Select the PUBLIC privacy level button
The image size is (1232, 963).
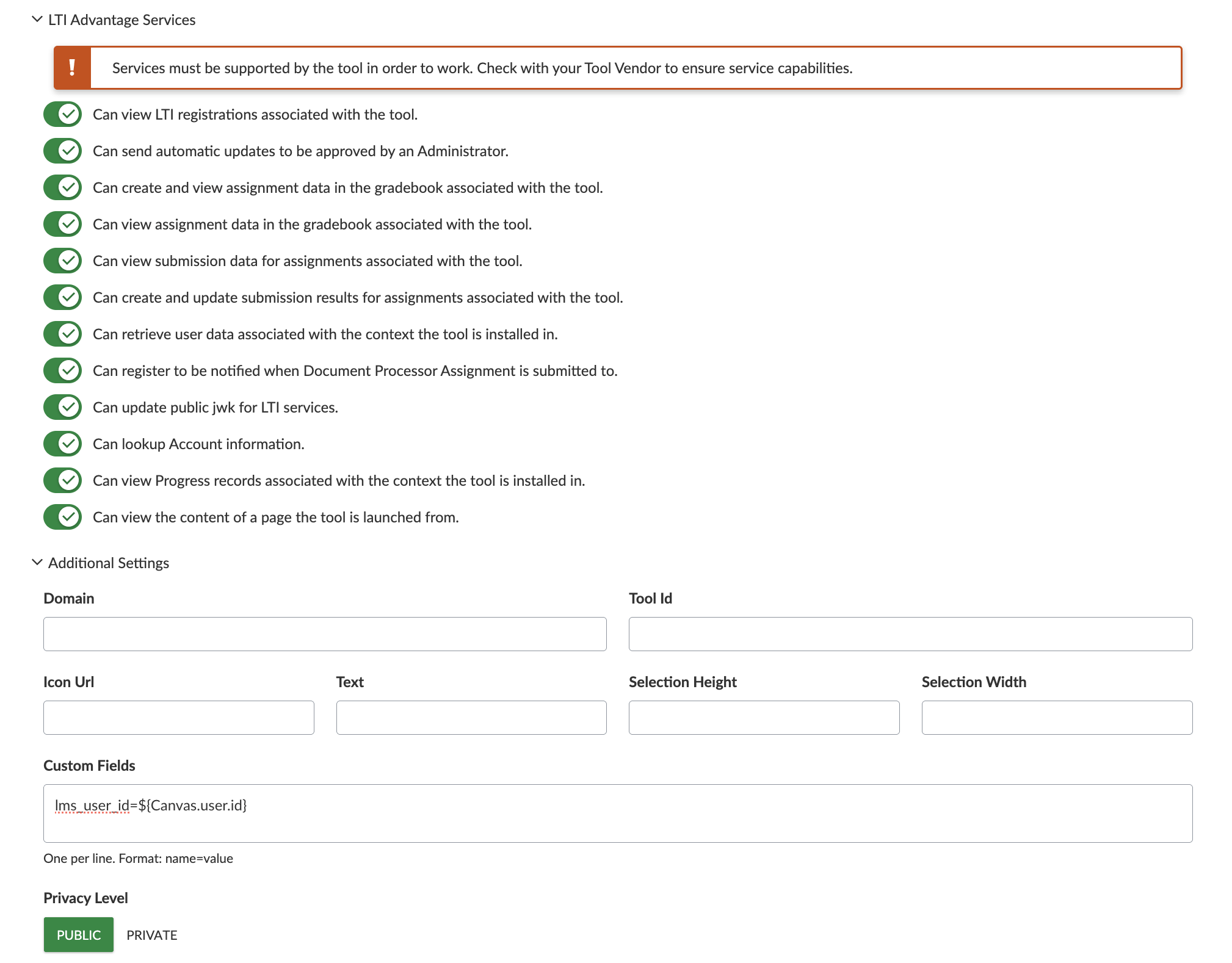pyautogui.click(x=79, y=935)
